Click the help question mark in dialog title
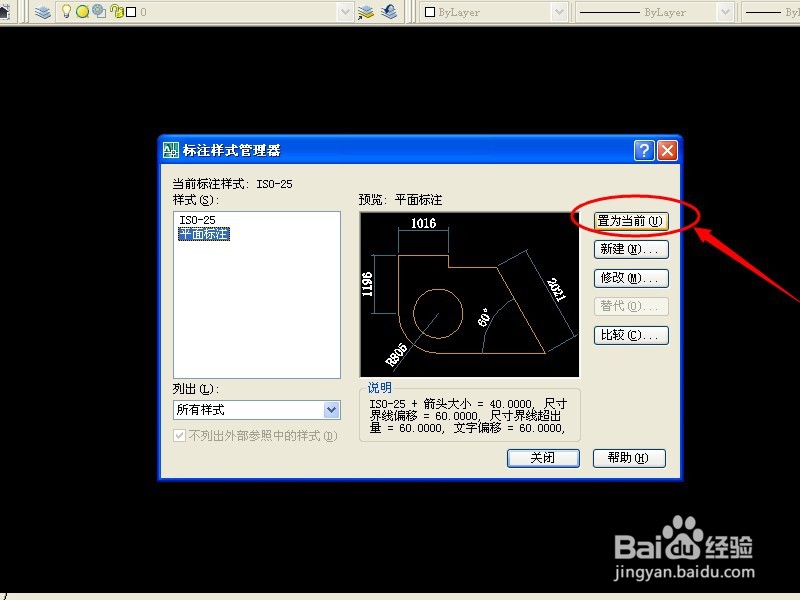The width and height of the screenshot is (800, 600). pyautogui.click(x=644, y=151)
